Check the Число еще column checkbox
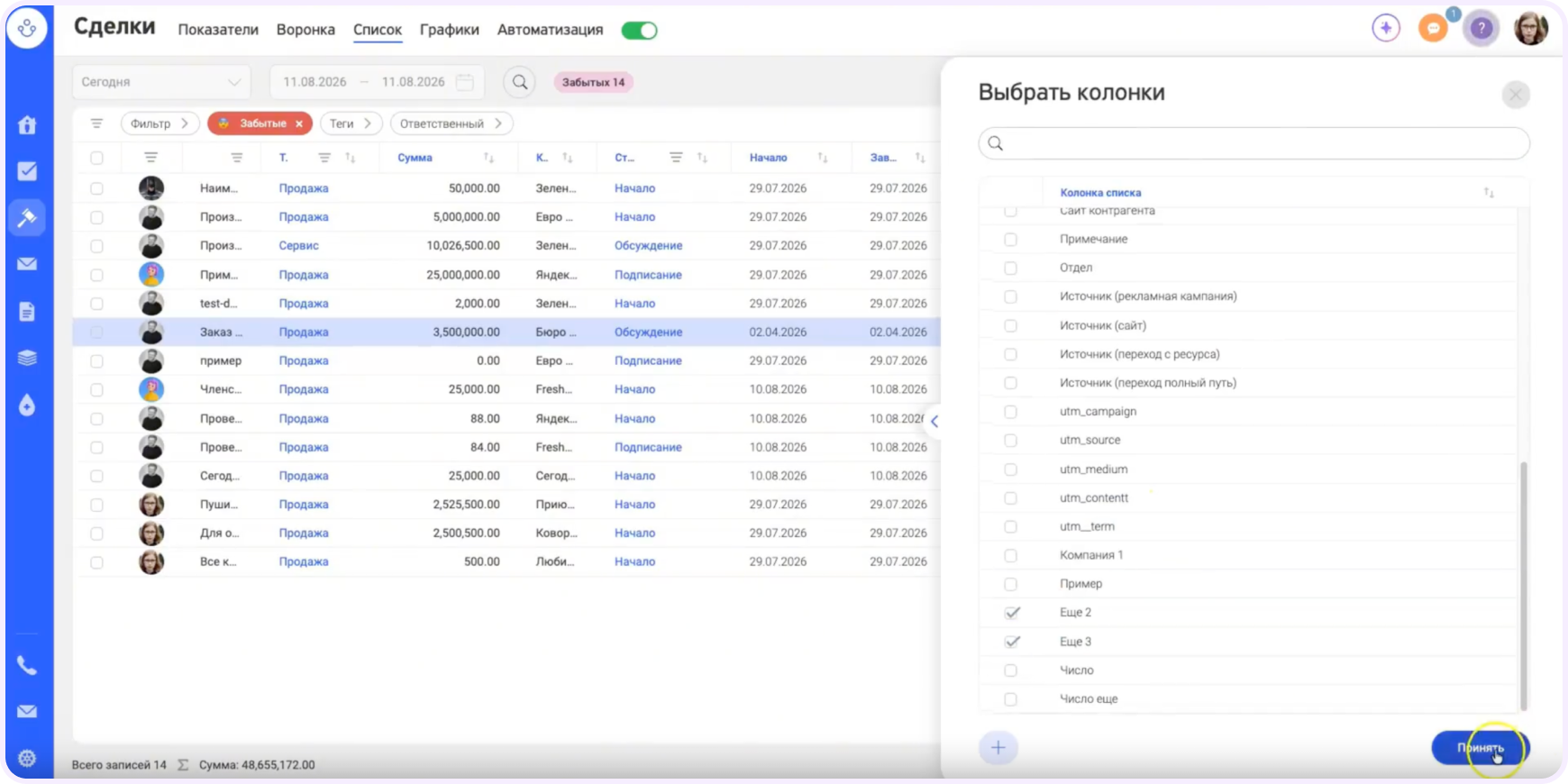 coord(1010,699)
